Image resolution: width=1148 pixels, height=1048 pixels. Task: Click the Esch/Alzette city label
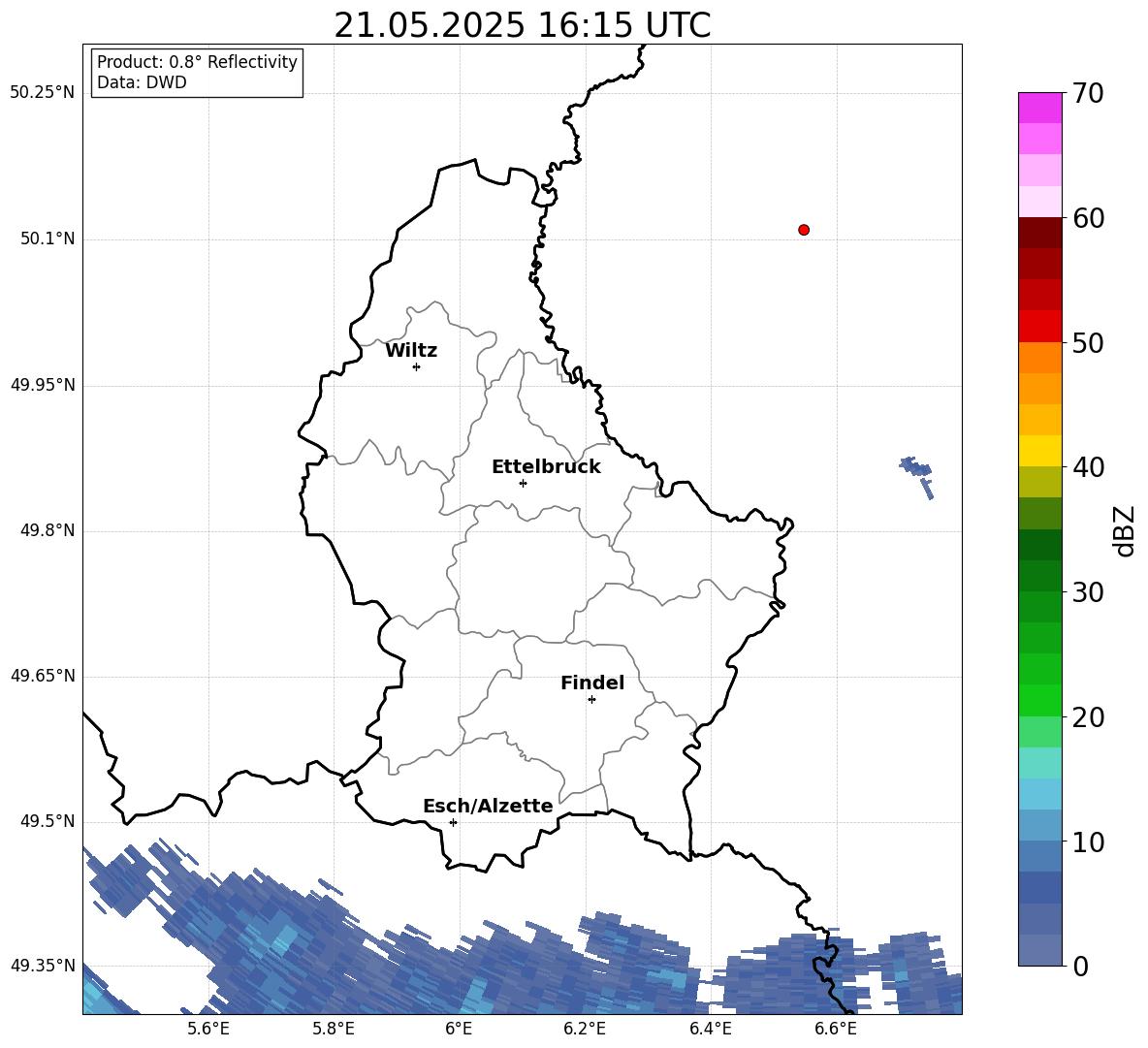coord(488,807)
